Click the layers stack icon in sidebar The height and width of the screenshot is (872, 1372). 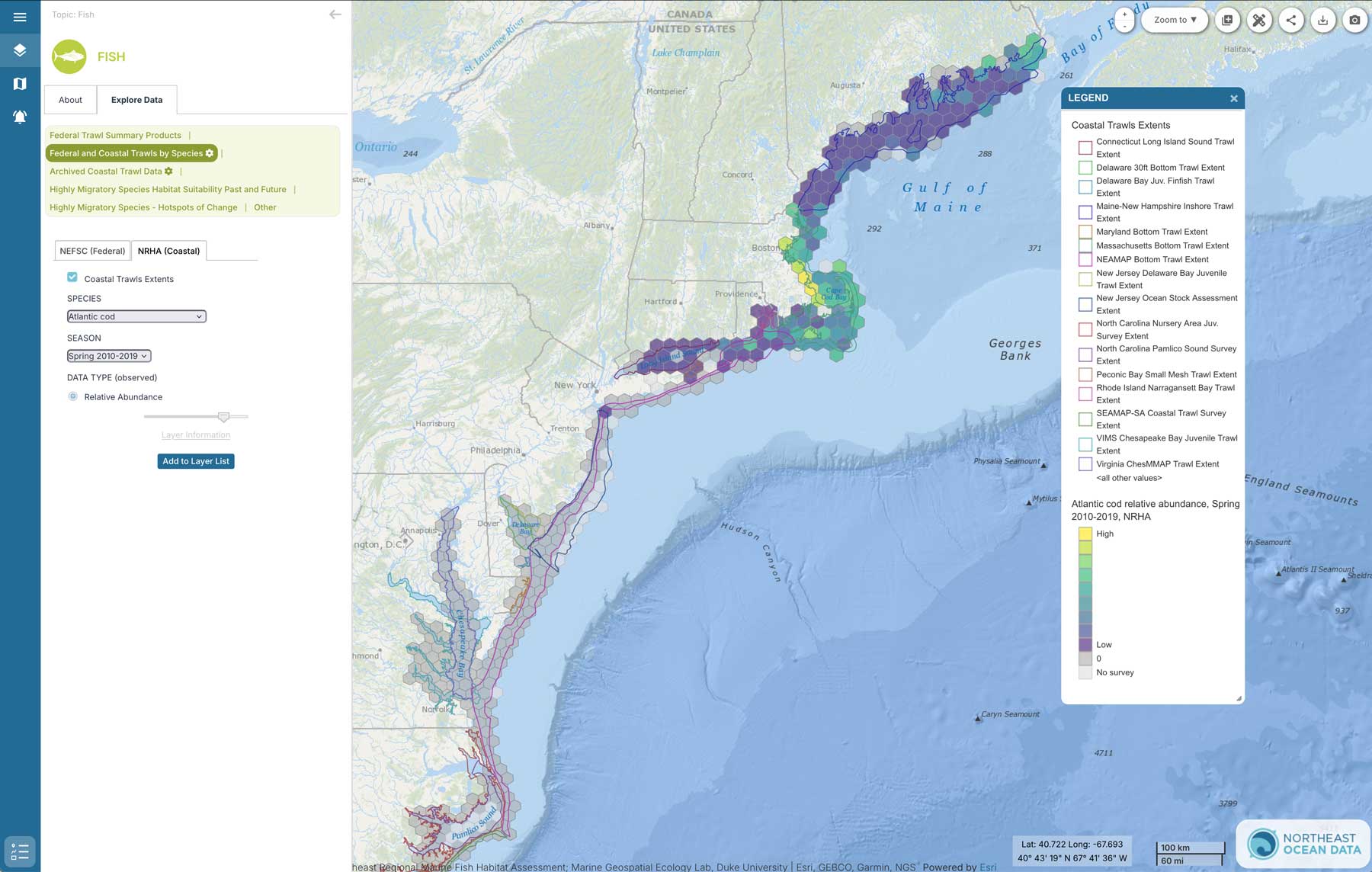pyautogui.click(x=20, y=50)
